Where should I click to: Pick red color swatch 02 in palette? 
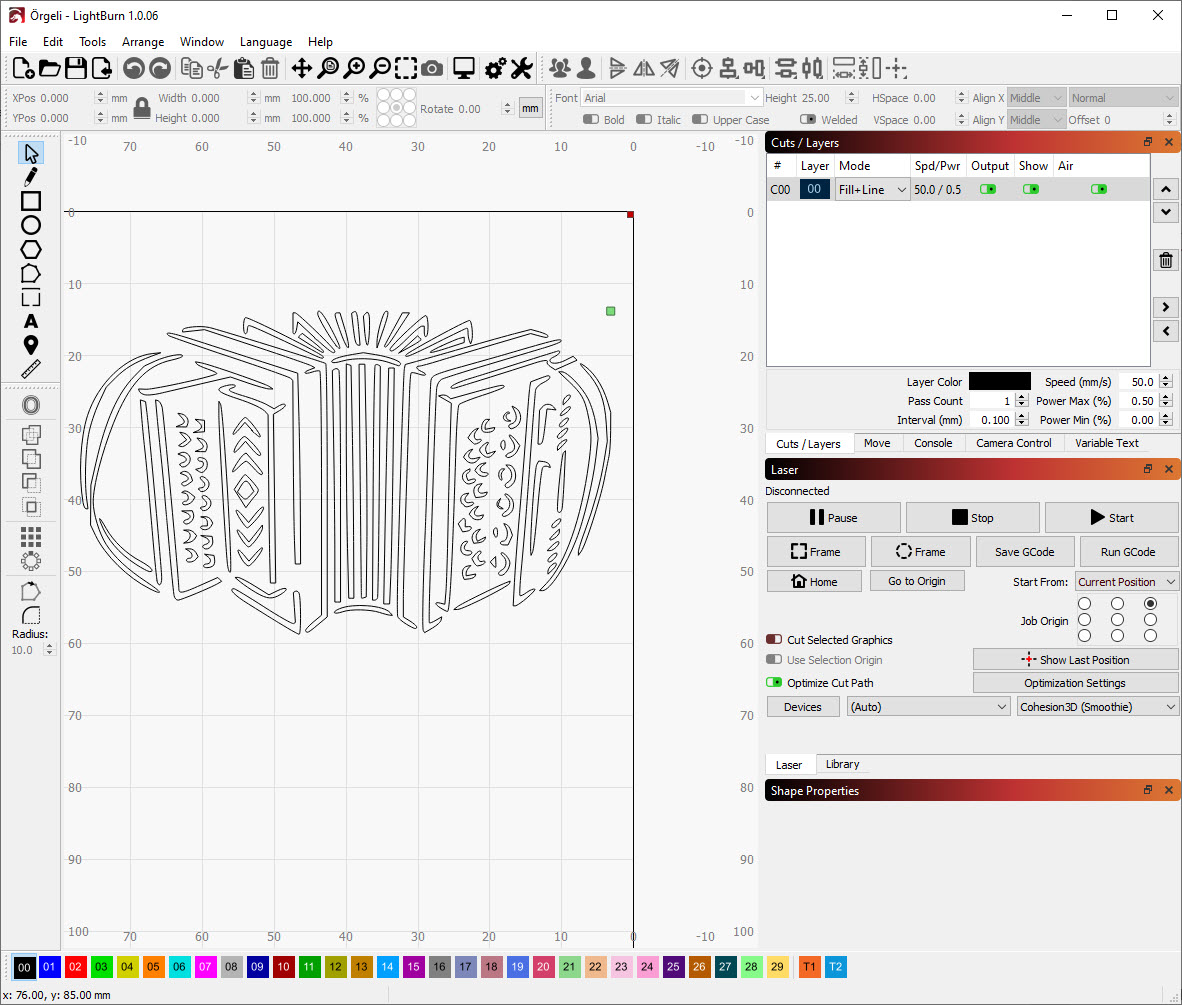pyautogui.click(x=75, y=967)
